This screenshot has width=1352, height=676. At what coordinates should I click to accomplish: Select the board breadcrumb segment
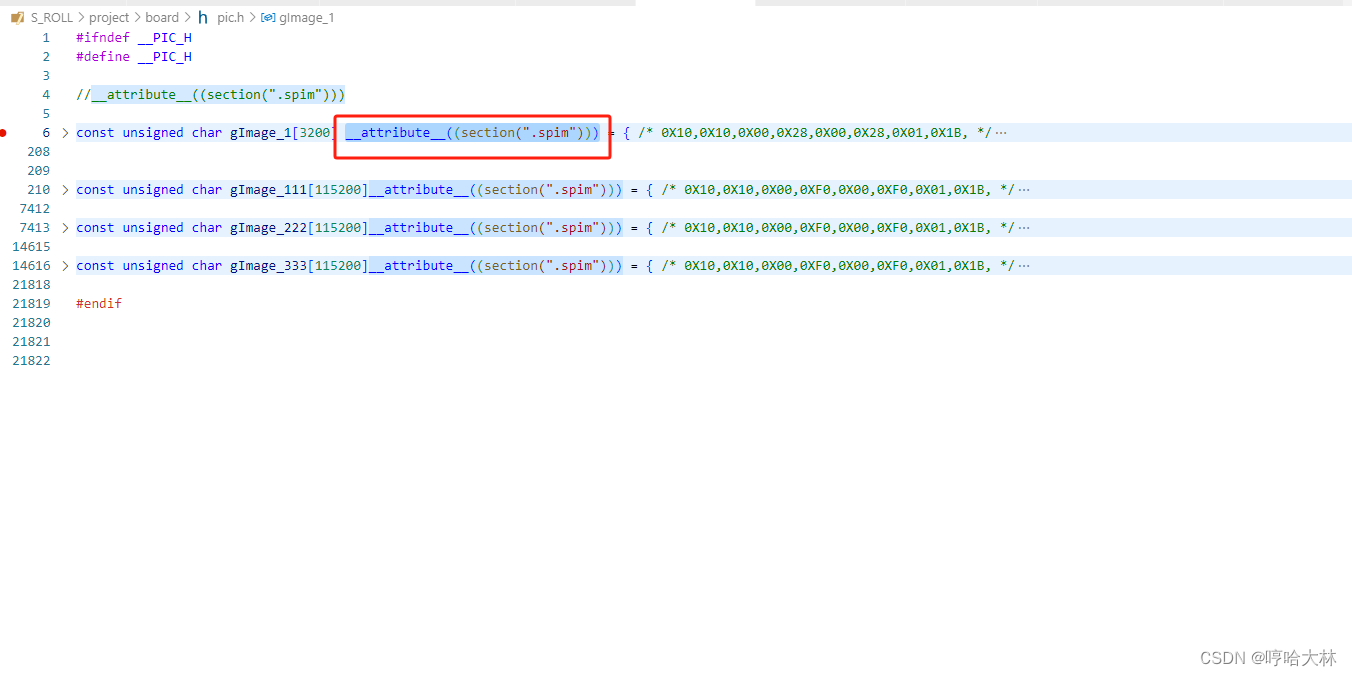[x=162, y=17]
